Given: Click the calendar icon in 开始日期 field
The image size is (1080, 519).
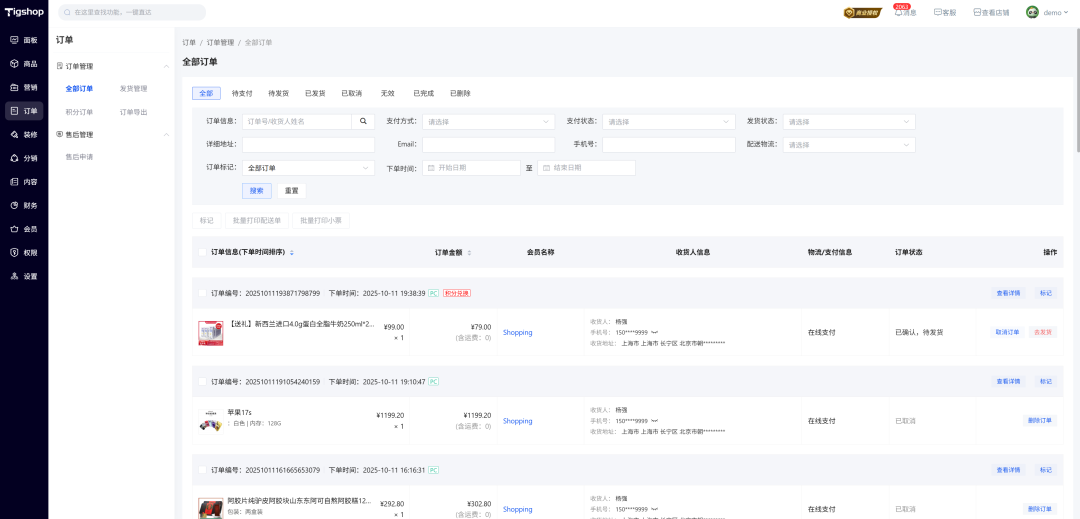Looking at the screenshot, I should tap(431, 167).
